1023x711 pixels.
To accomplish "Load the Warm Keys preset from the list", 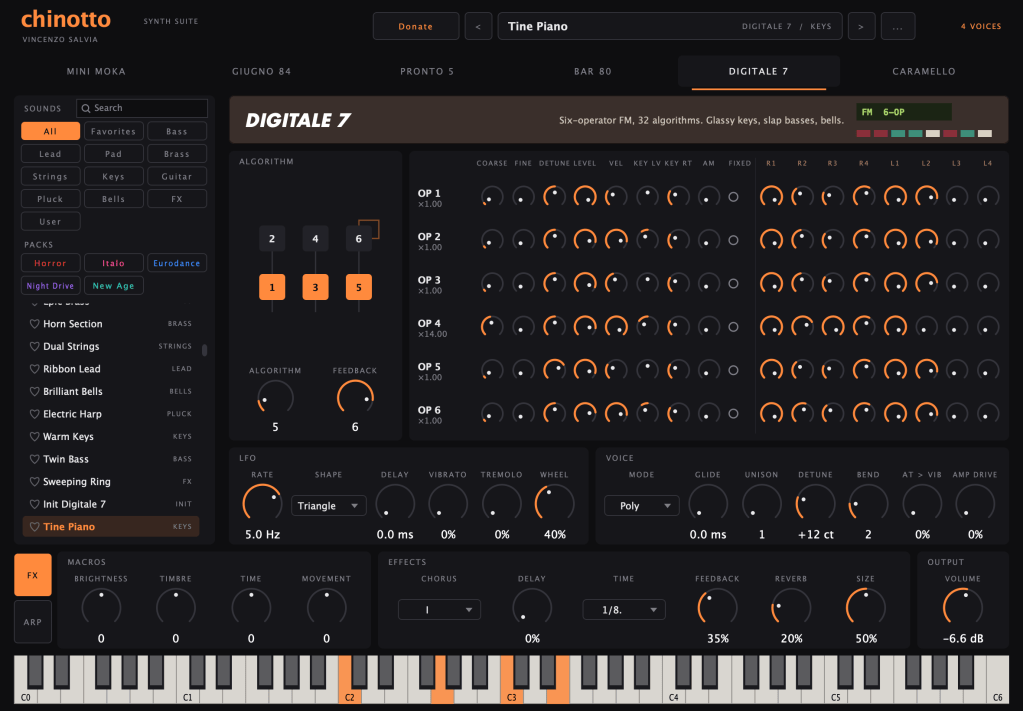I will pos(111,436).
